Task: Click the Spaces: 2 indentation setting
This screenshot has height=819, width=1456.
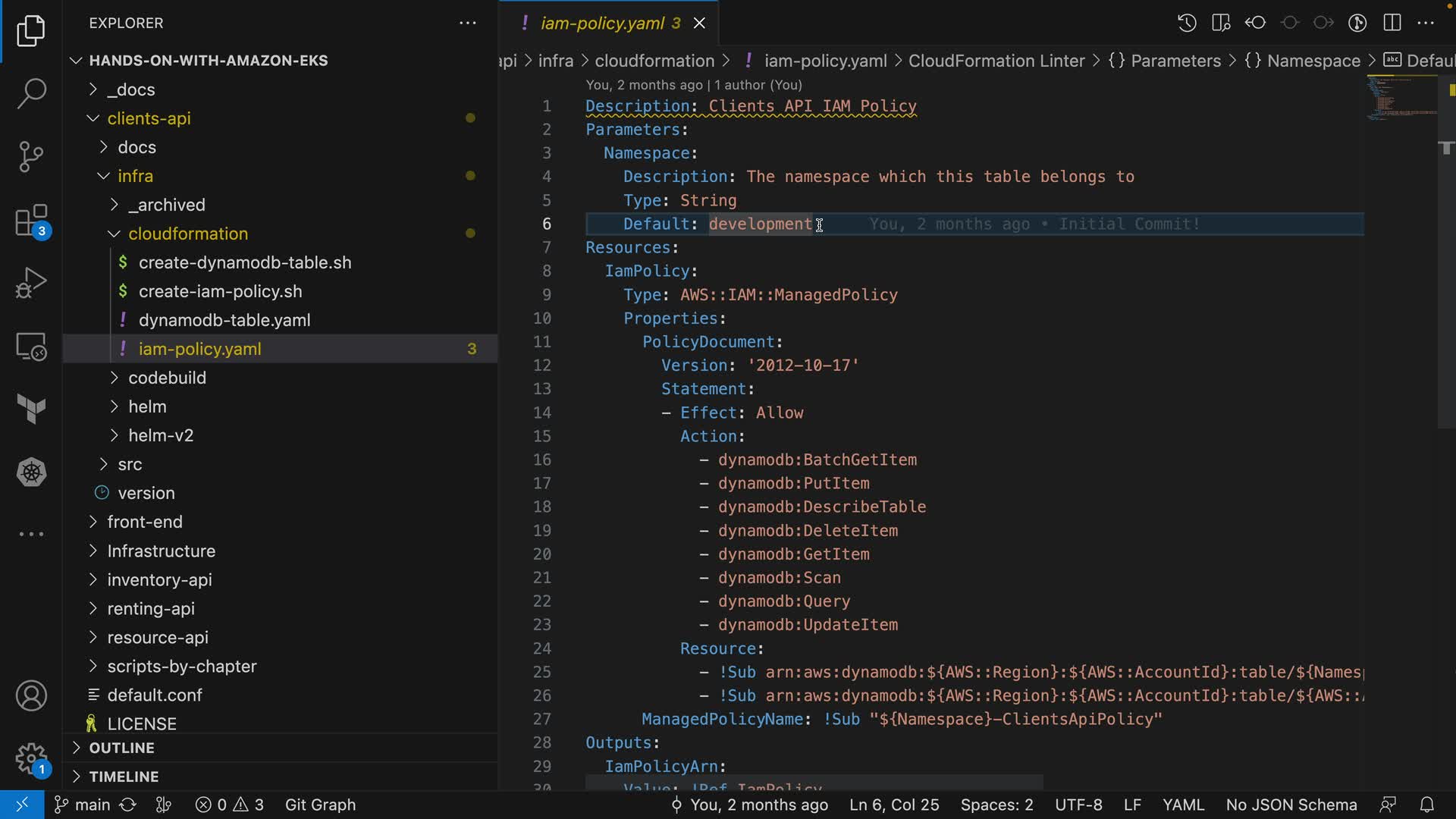Action: click(996, 805)
